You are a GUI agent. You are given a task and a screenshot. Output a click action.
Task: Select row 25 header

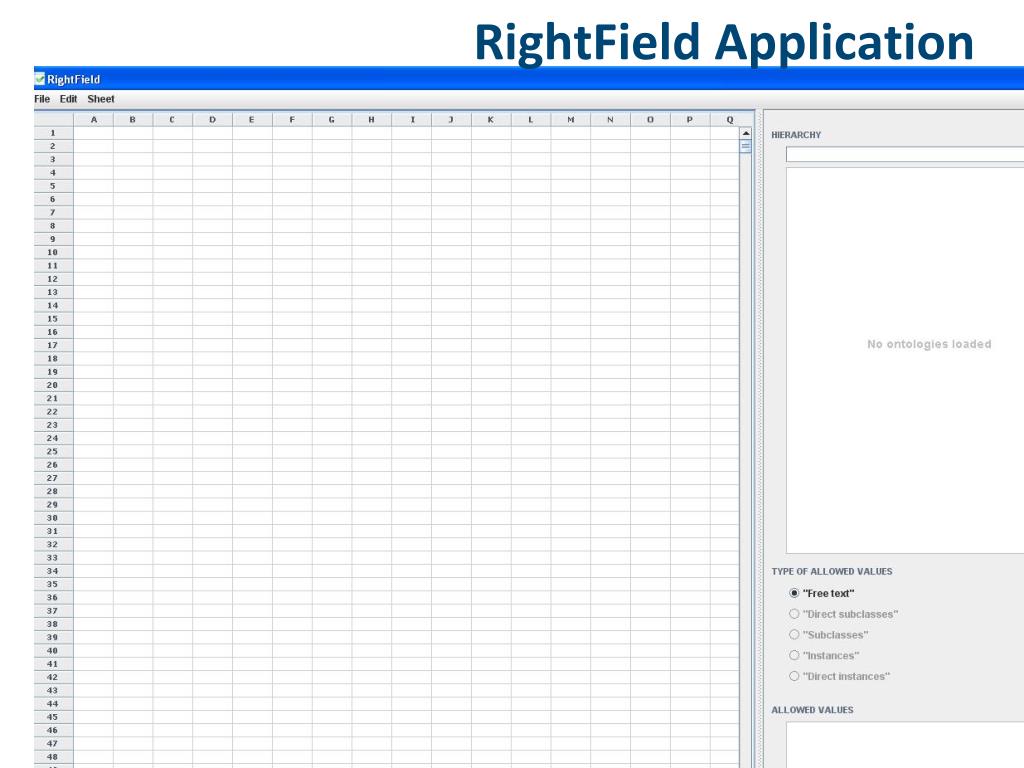(x=54, y=451)
